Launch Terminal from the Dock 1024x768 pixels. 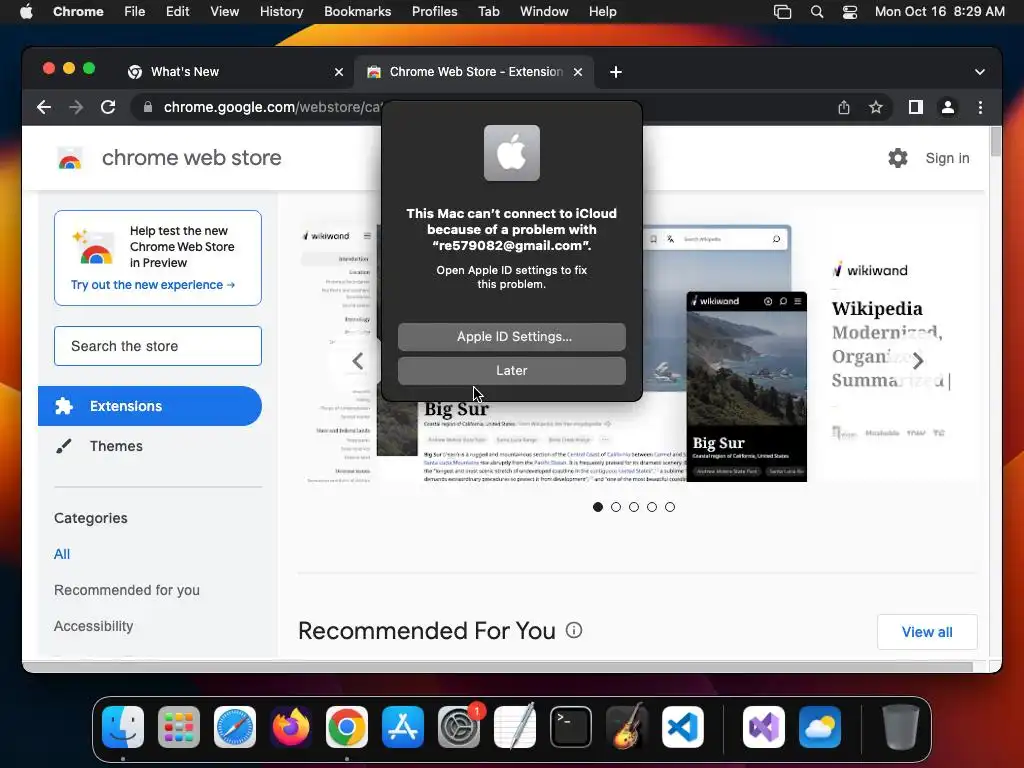coord(571,727)
